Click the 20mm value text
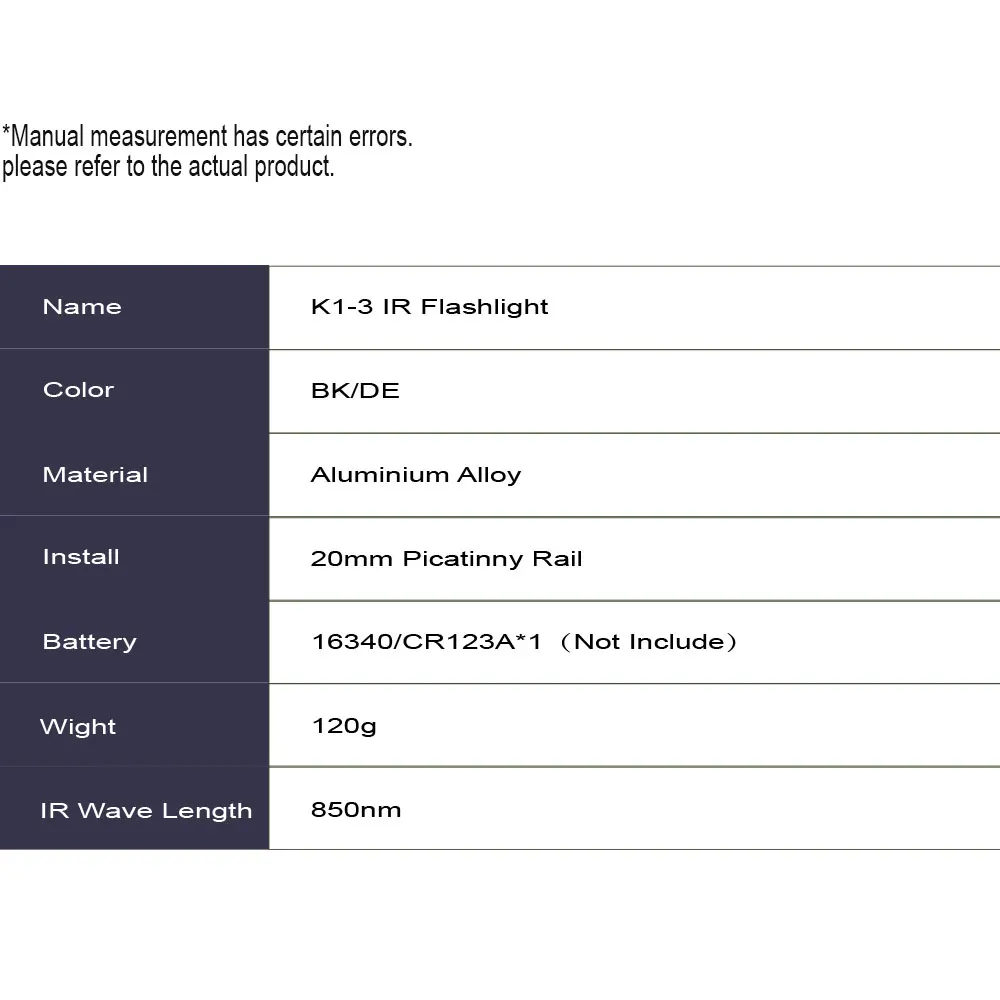Screen dimensions: 1000x1000 tap(353, 558)
